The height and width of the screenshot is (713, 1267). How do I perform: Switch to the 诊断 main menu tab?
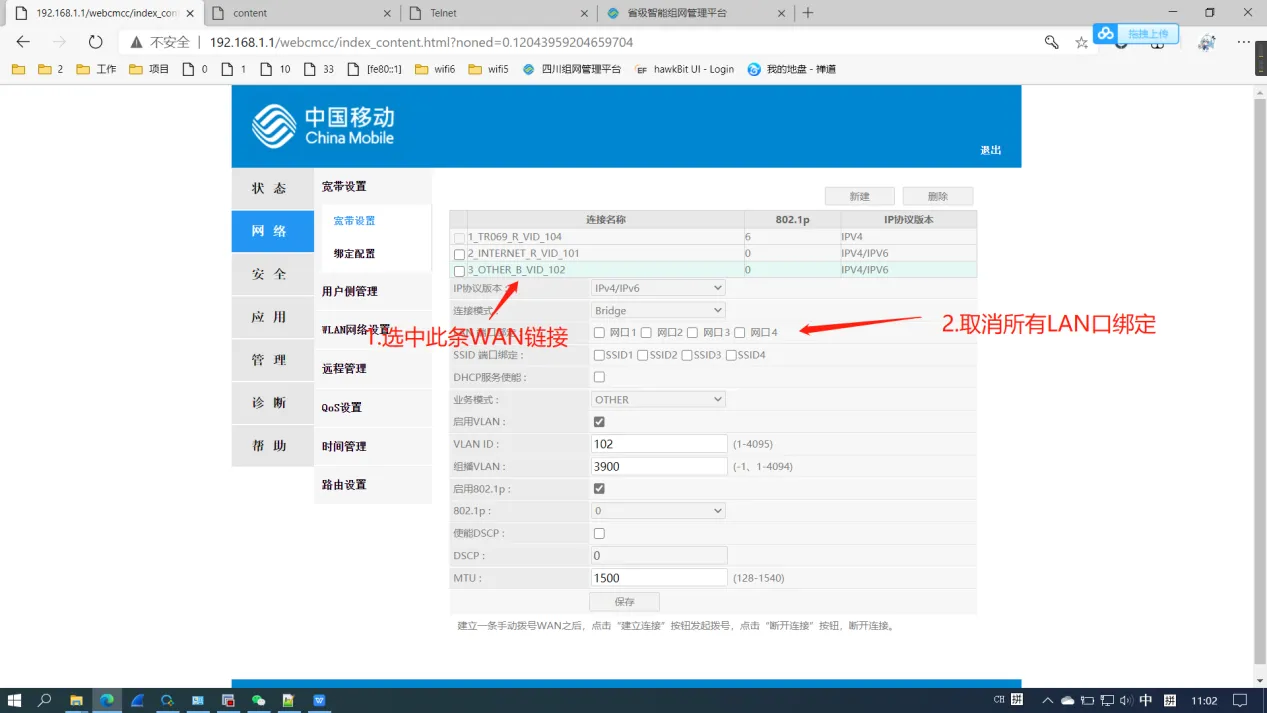pyautogui.click(x=272, y=403)
